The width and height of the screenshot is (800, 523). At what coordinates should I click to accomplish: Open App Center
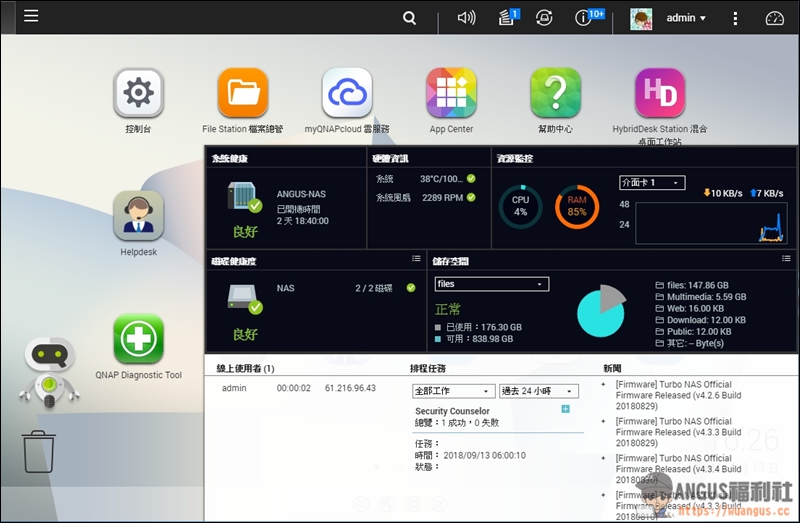point(451,94)
